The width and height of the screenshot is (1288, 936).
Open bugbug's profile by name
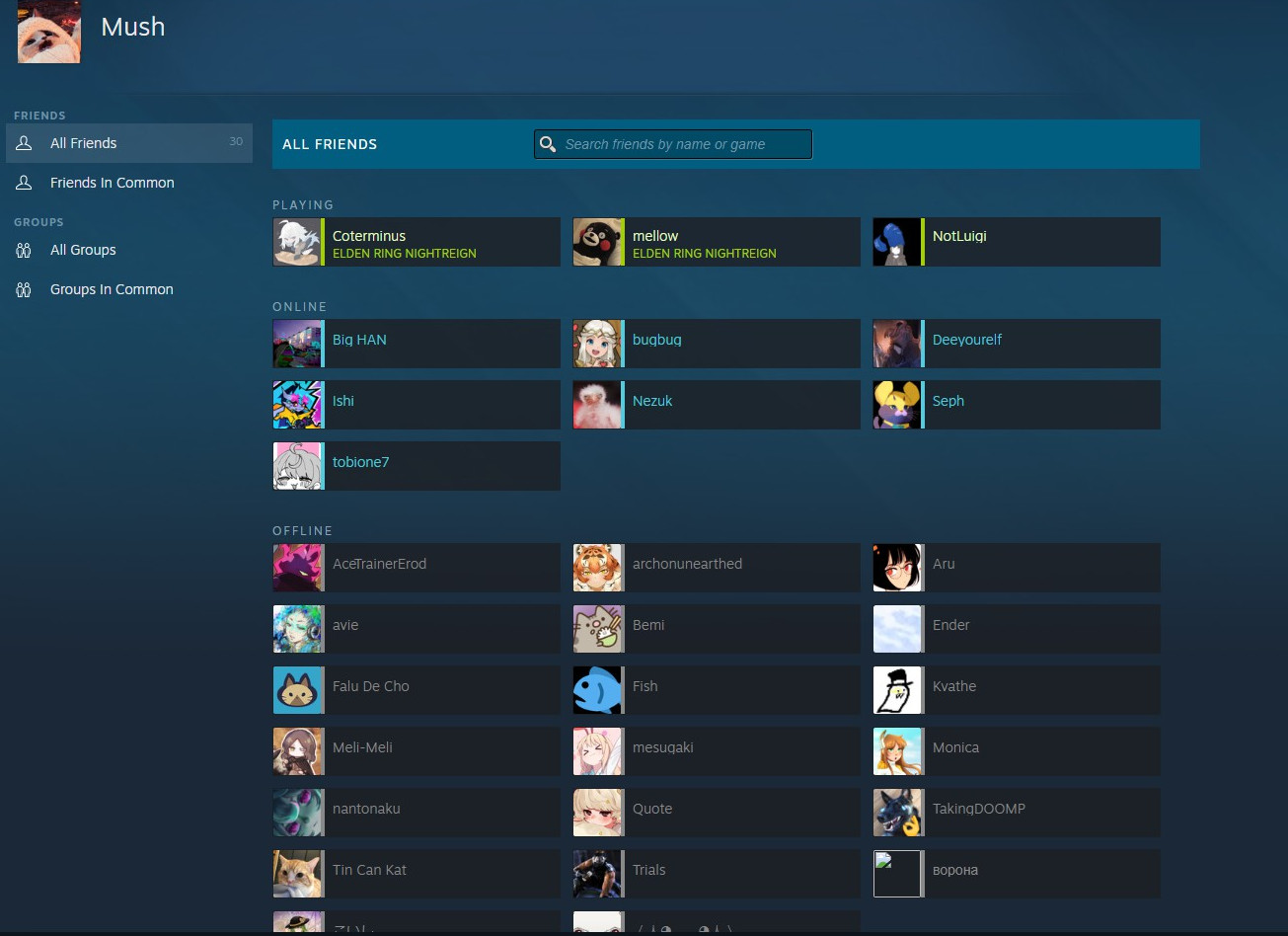[657, 340]
